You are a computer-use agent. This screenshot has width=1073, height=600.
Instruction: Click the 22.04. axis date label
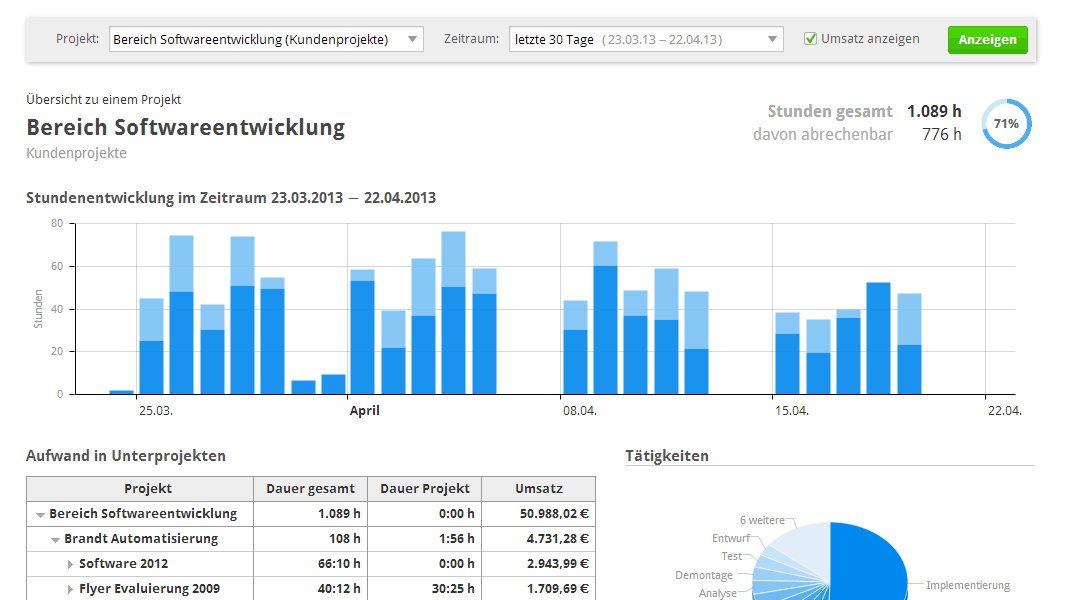1005,410
